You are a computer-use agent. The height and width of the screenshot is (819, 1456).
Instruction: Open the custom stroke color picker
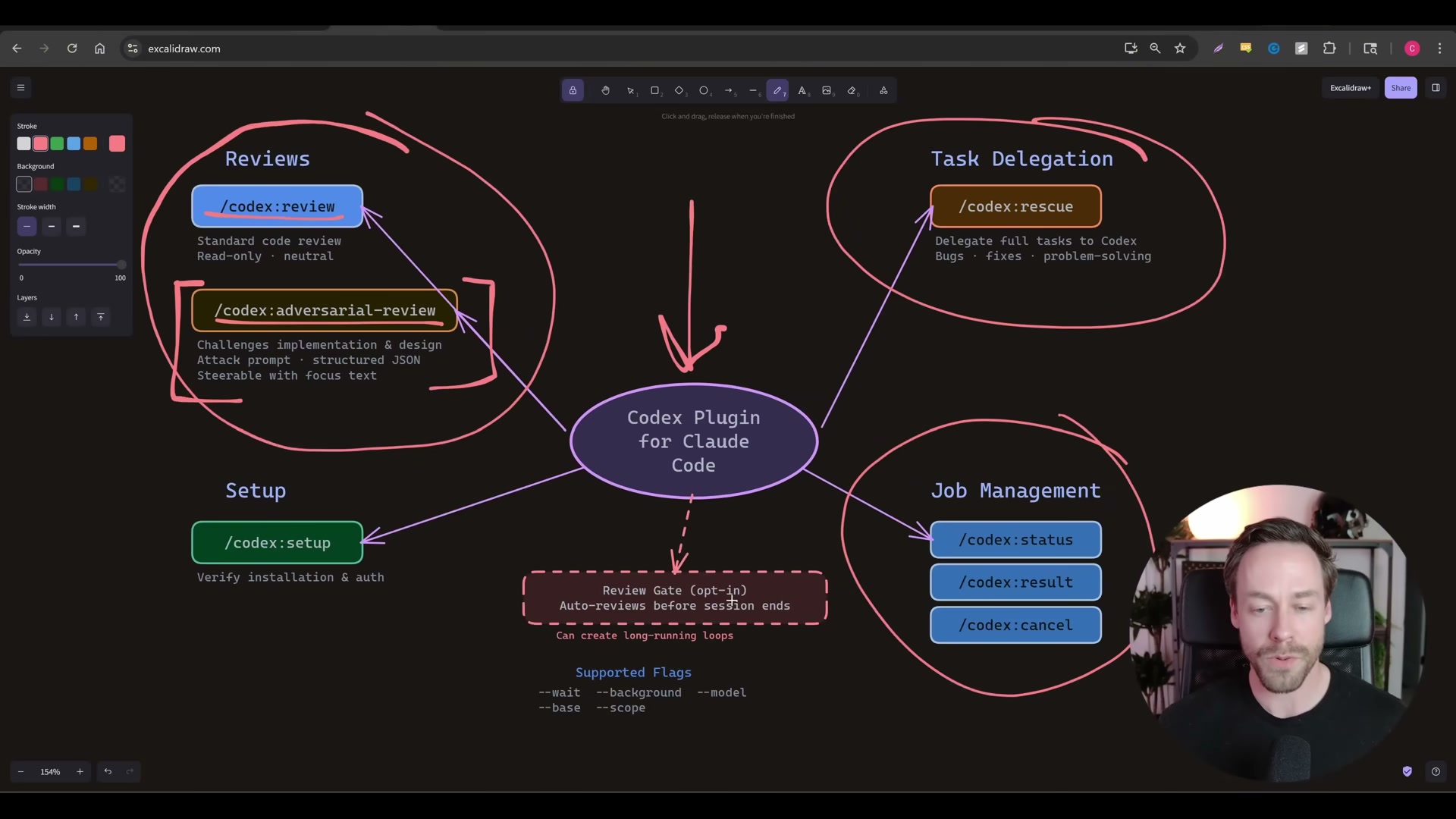117,143
